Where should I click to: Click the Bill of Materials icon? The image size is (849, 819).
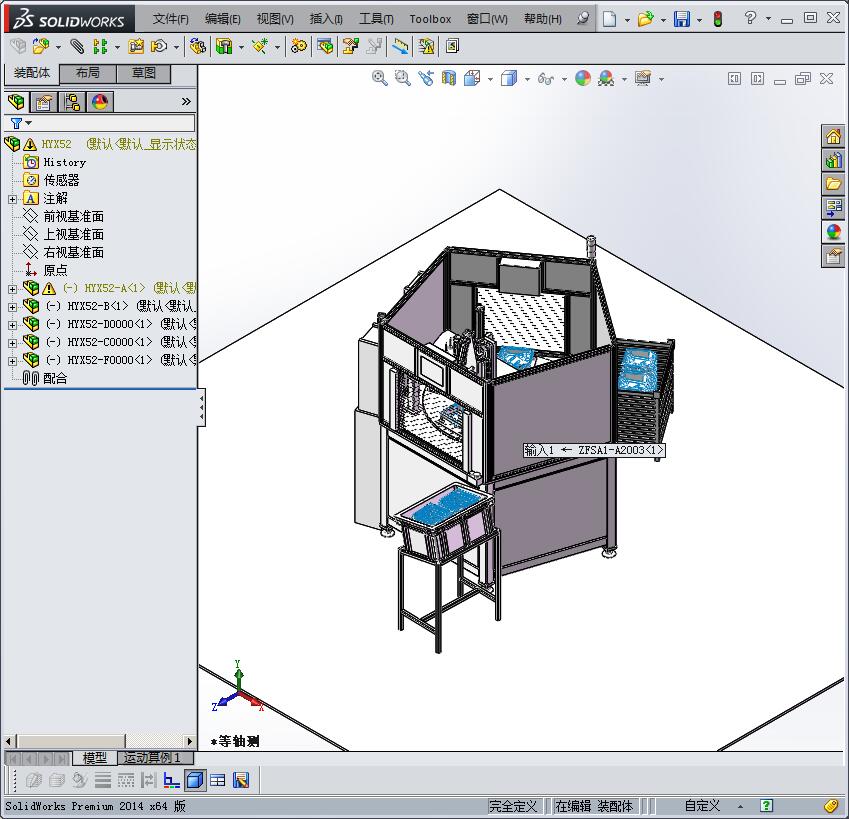pos(325,47)
